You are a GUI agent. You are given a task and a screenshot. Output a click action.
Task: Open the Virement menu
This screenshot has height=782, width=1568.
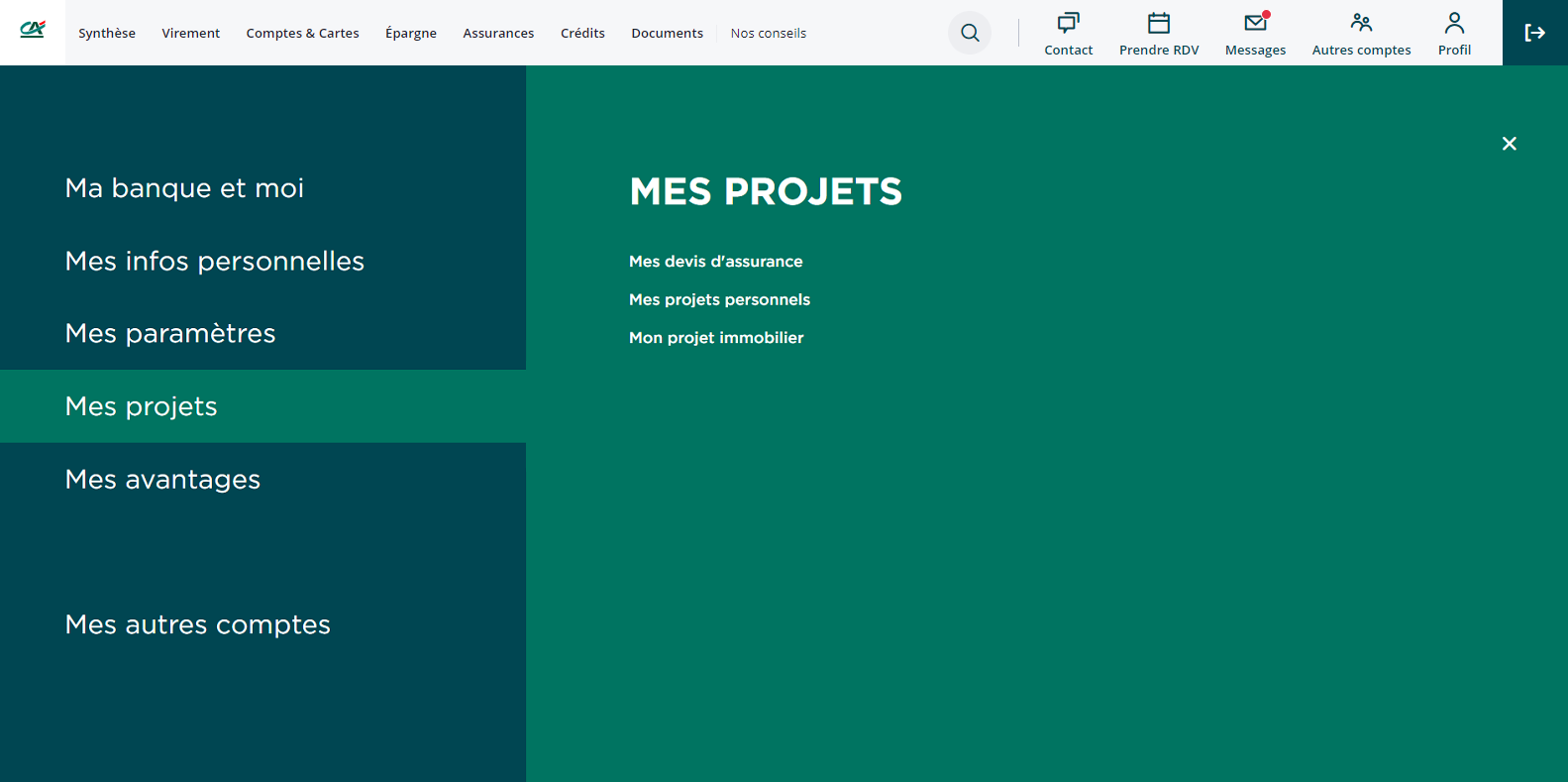pos(191,33)
